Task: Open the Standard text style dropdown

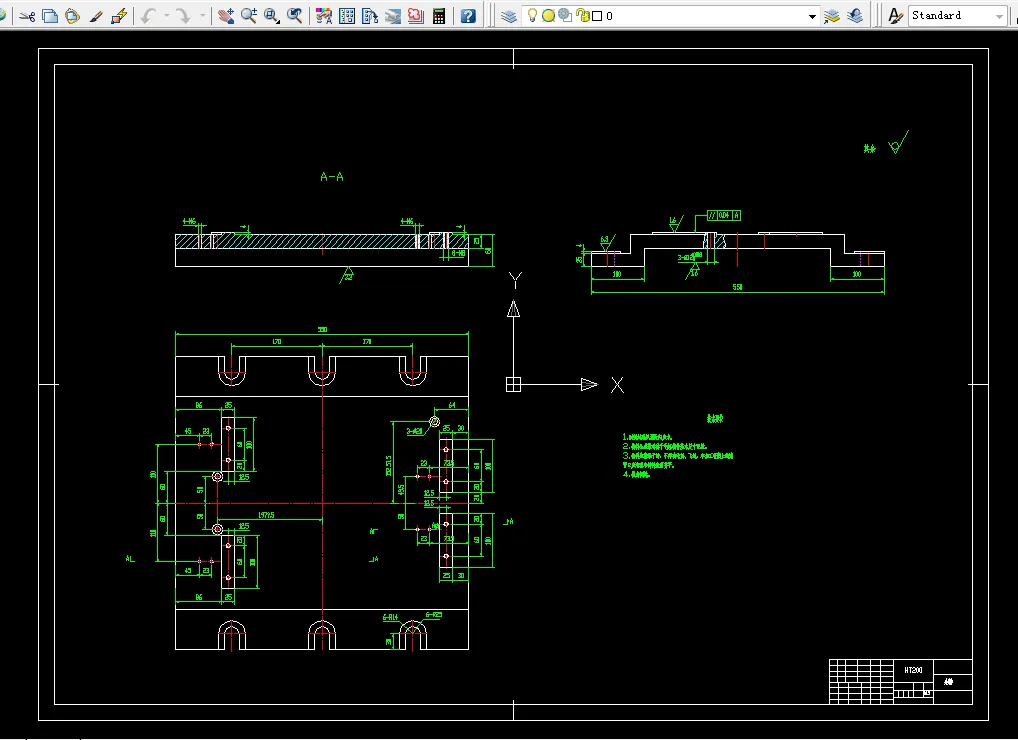Action: tap(958, 16)
